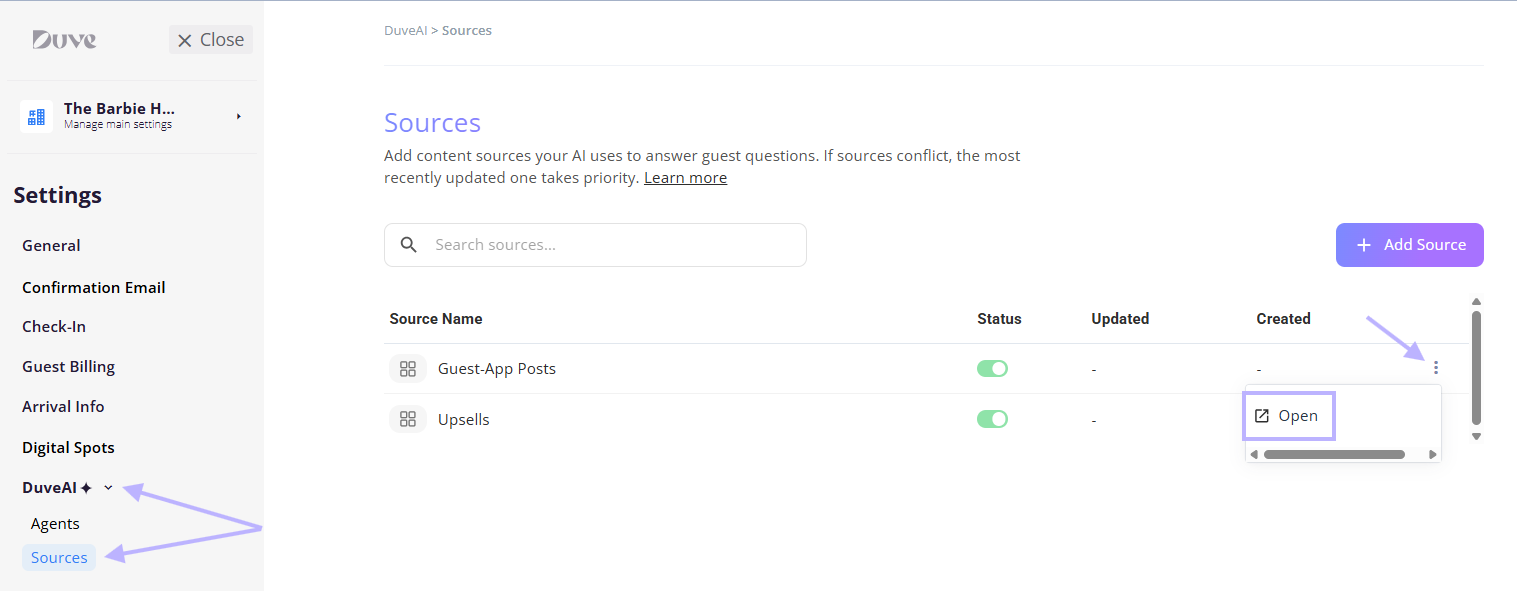Open the Check-In settings page
This screenshot has height=591, width=1517.
tap(54, 327)
